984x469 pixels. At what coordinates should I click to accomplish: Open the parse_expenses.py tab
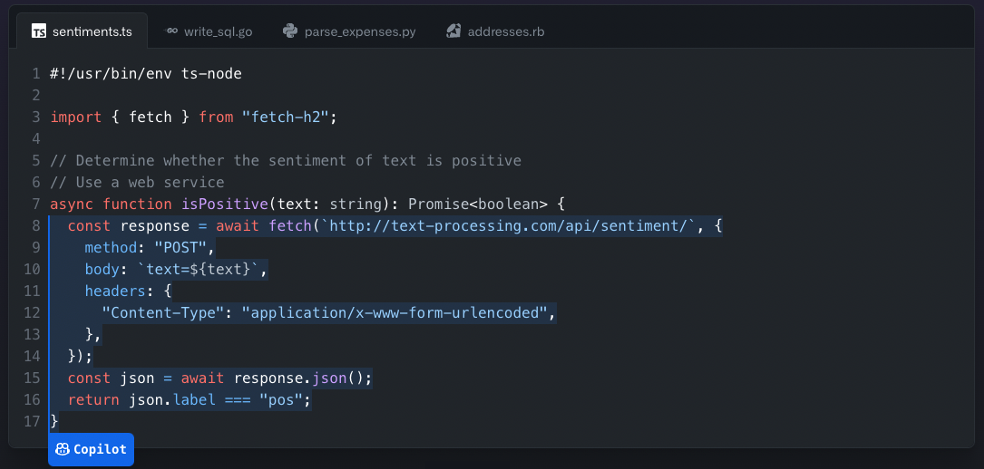coord(359,31)
